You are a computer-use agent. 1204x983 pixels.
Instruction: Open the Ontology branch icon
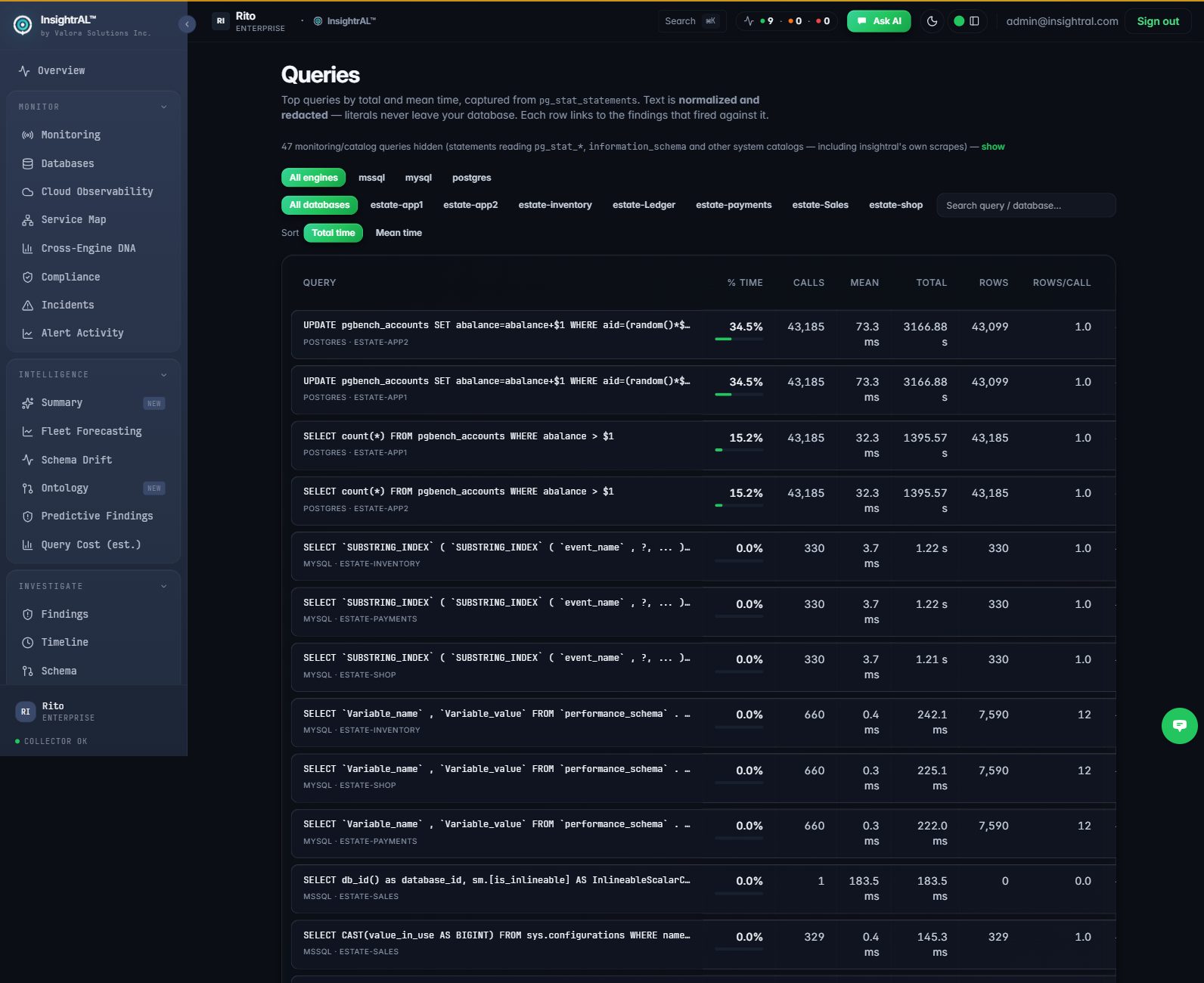point(28,488)
